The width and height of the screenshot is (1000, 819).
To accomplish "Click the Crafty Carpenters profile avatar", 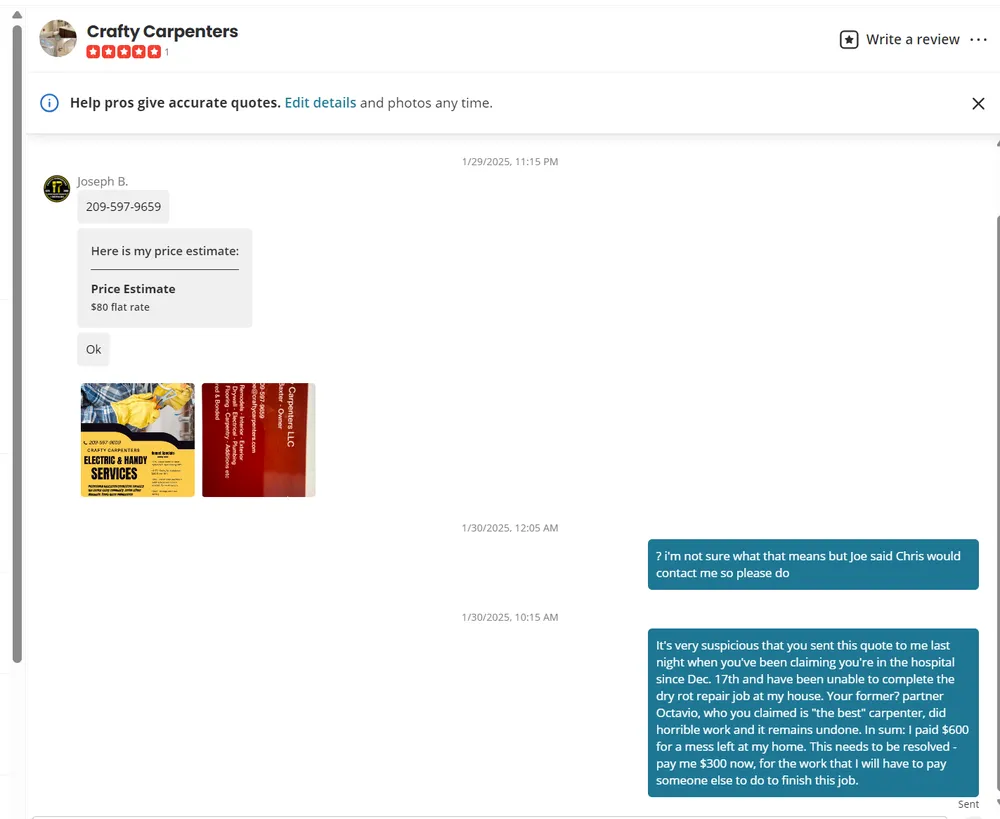I will point(57,39).
